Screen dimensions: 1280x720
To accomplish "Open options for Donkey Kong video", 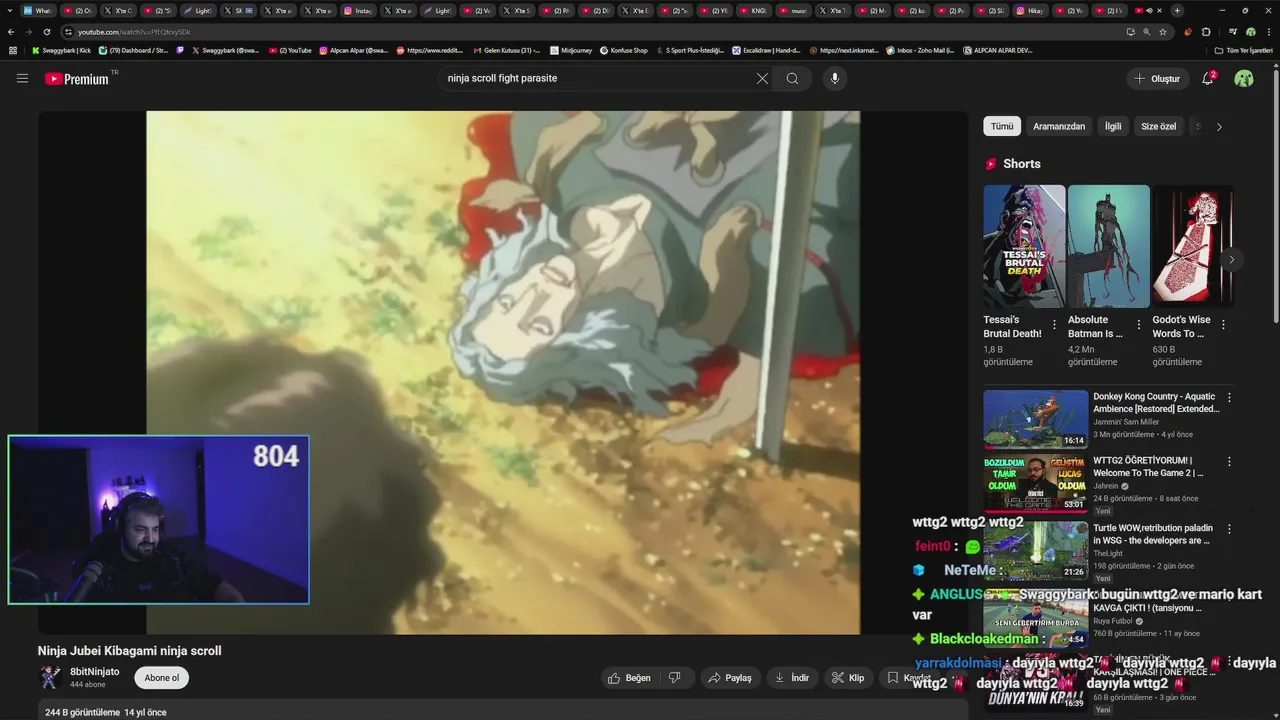I will 1229,397.
